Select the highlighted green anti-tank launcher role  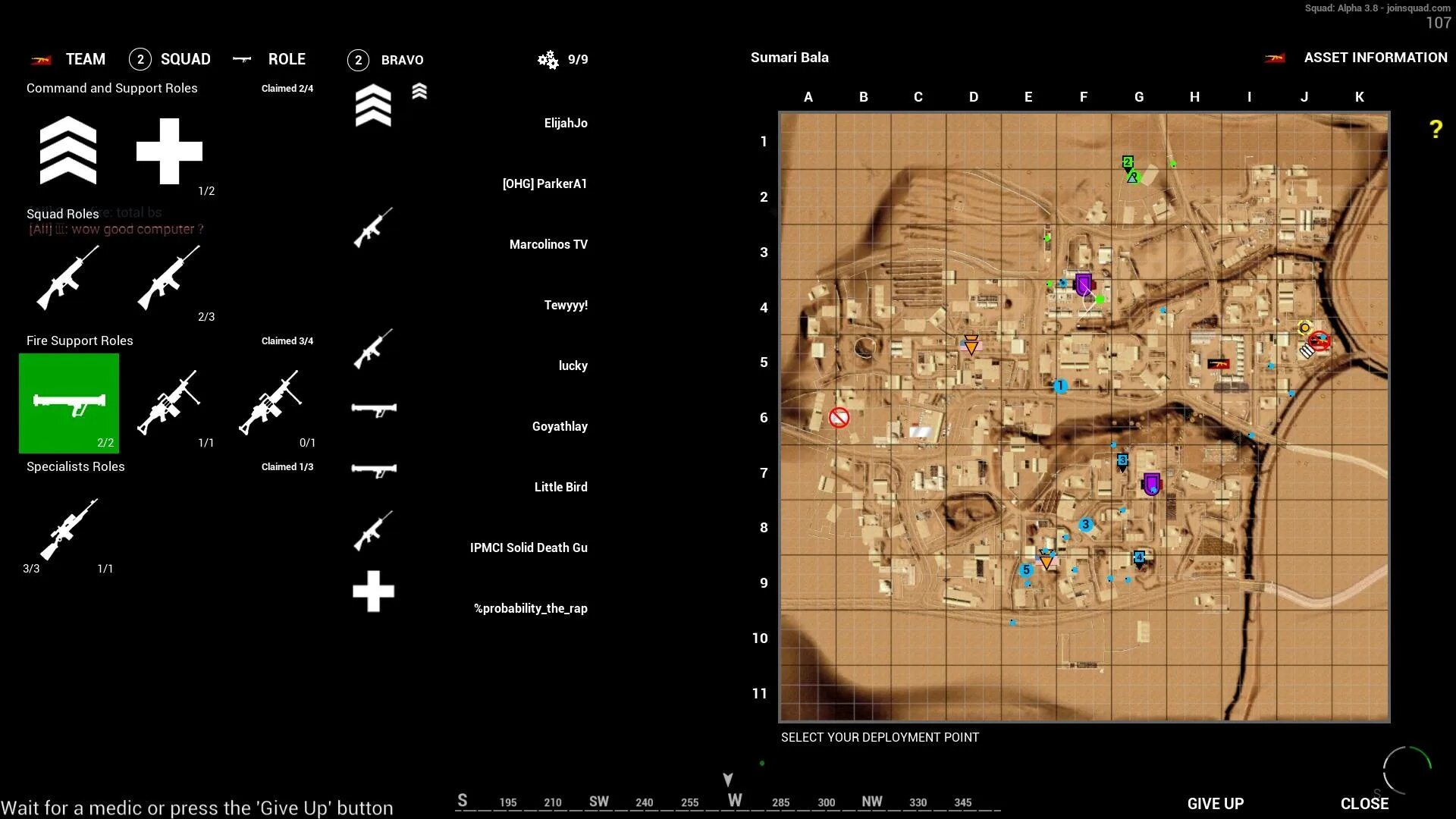click(69, 403)
